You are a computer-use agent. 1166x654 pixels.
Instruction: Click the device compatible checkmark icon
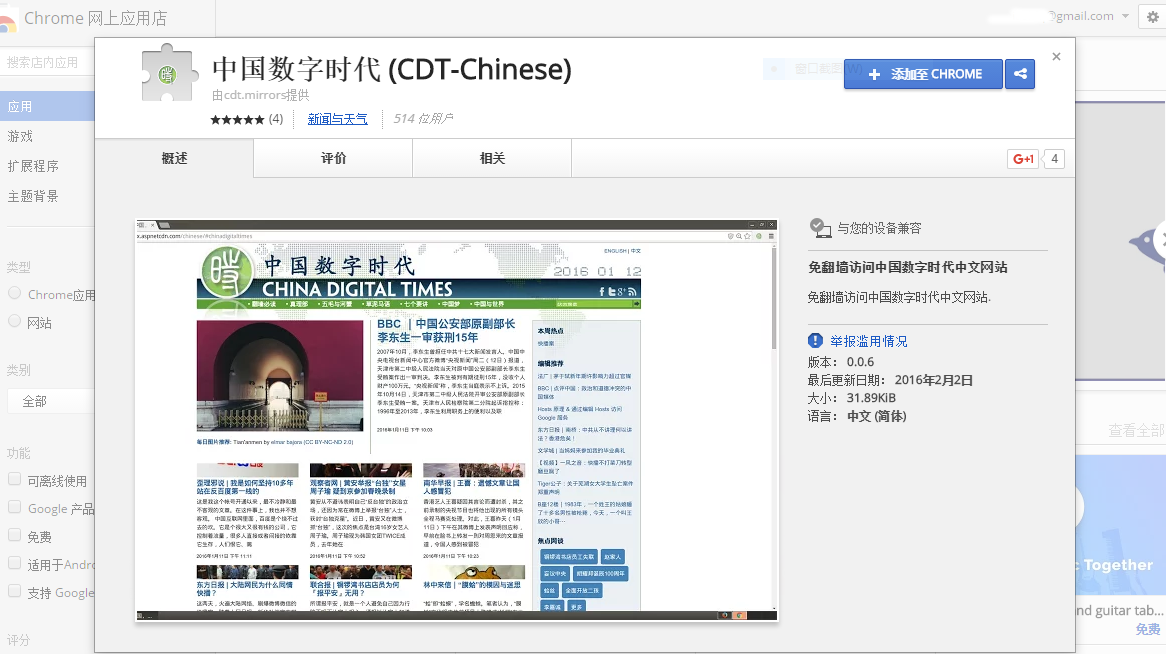coord(820,228)
